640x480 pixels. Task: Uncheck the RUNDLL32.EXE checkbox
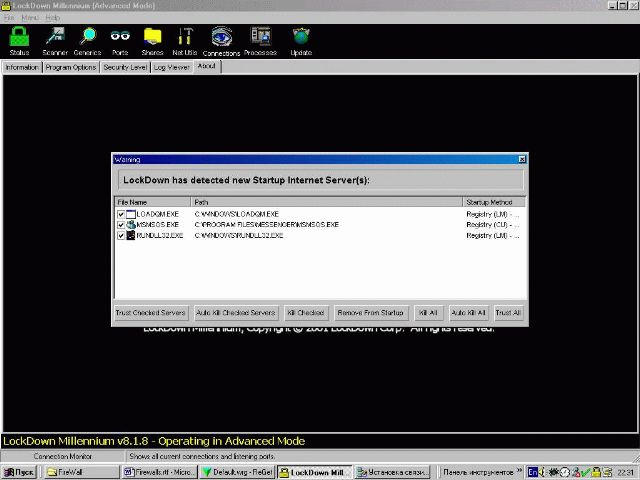pyautogui.click(x=121, y=236)
